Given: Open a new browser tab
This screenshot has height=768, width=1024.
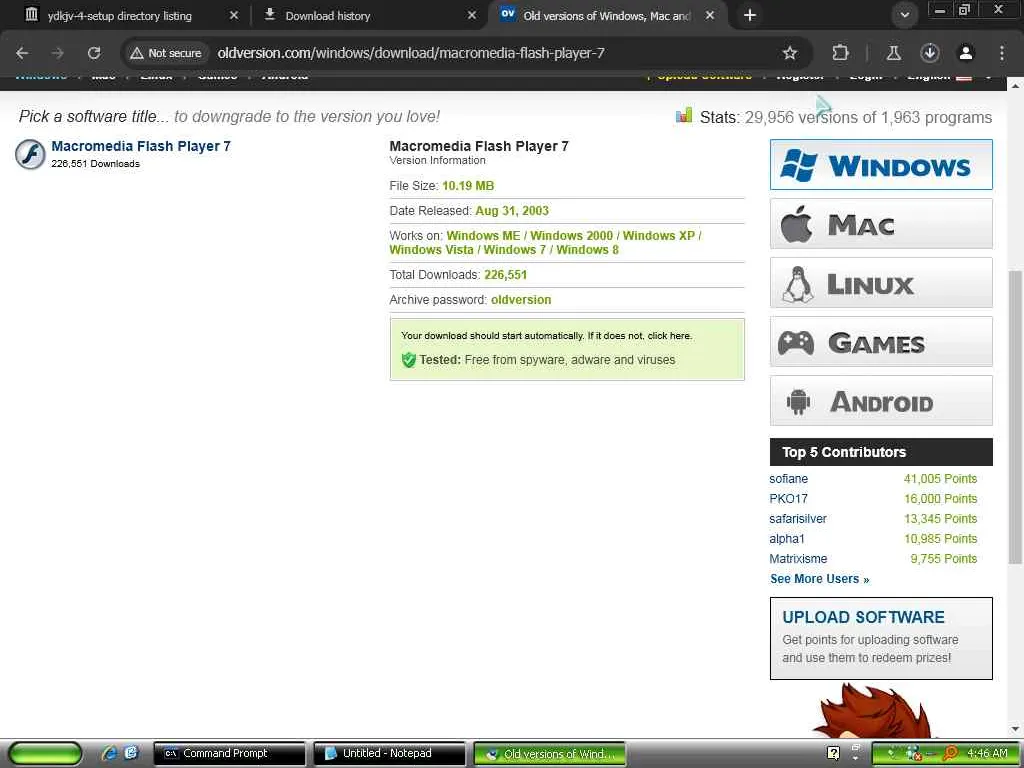Looking at the screenshot, I should (750, 15).
